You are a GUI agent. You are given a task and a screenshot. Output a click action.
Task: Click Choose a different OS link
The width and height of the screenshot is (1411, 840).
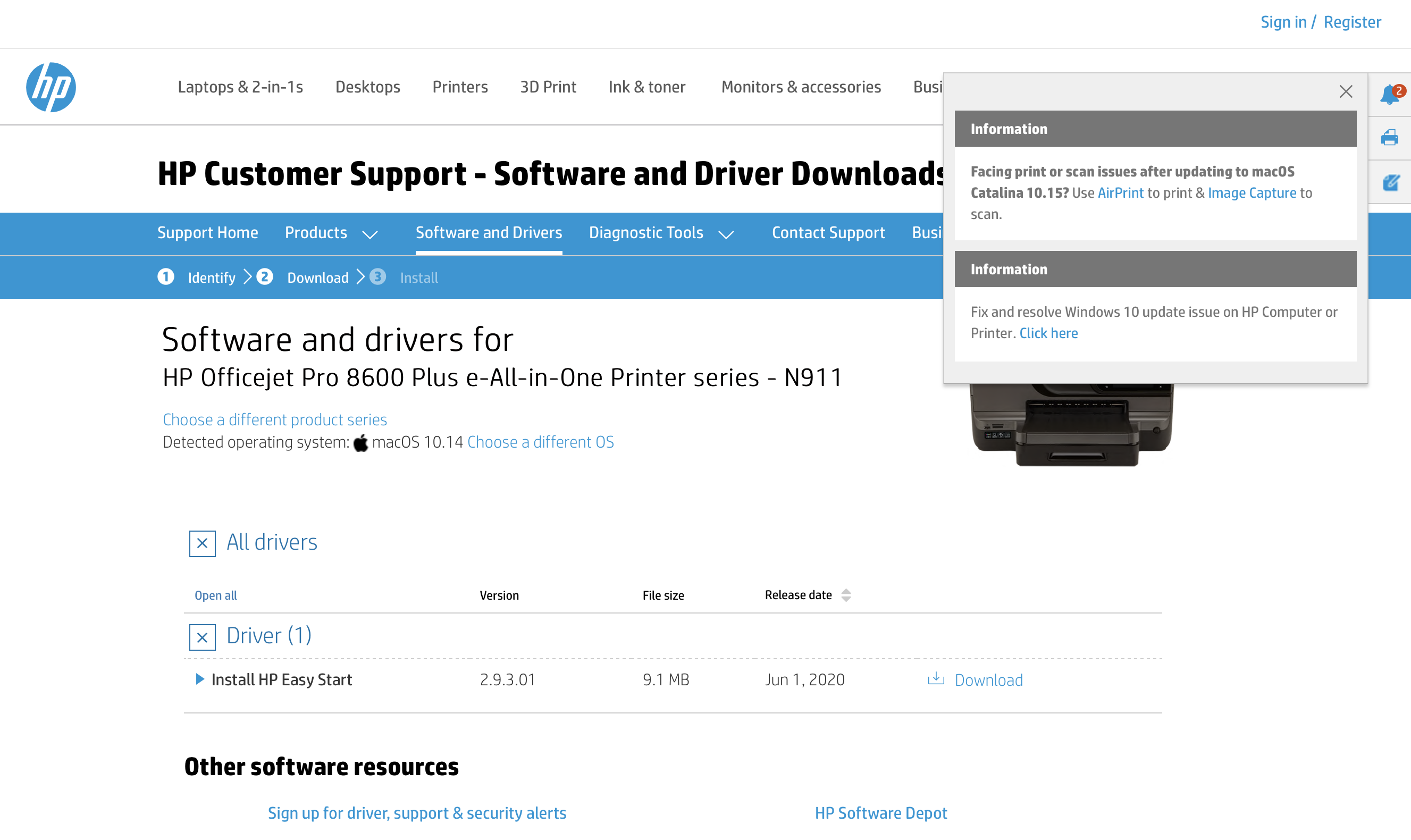point(540,442)
